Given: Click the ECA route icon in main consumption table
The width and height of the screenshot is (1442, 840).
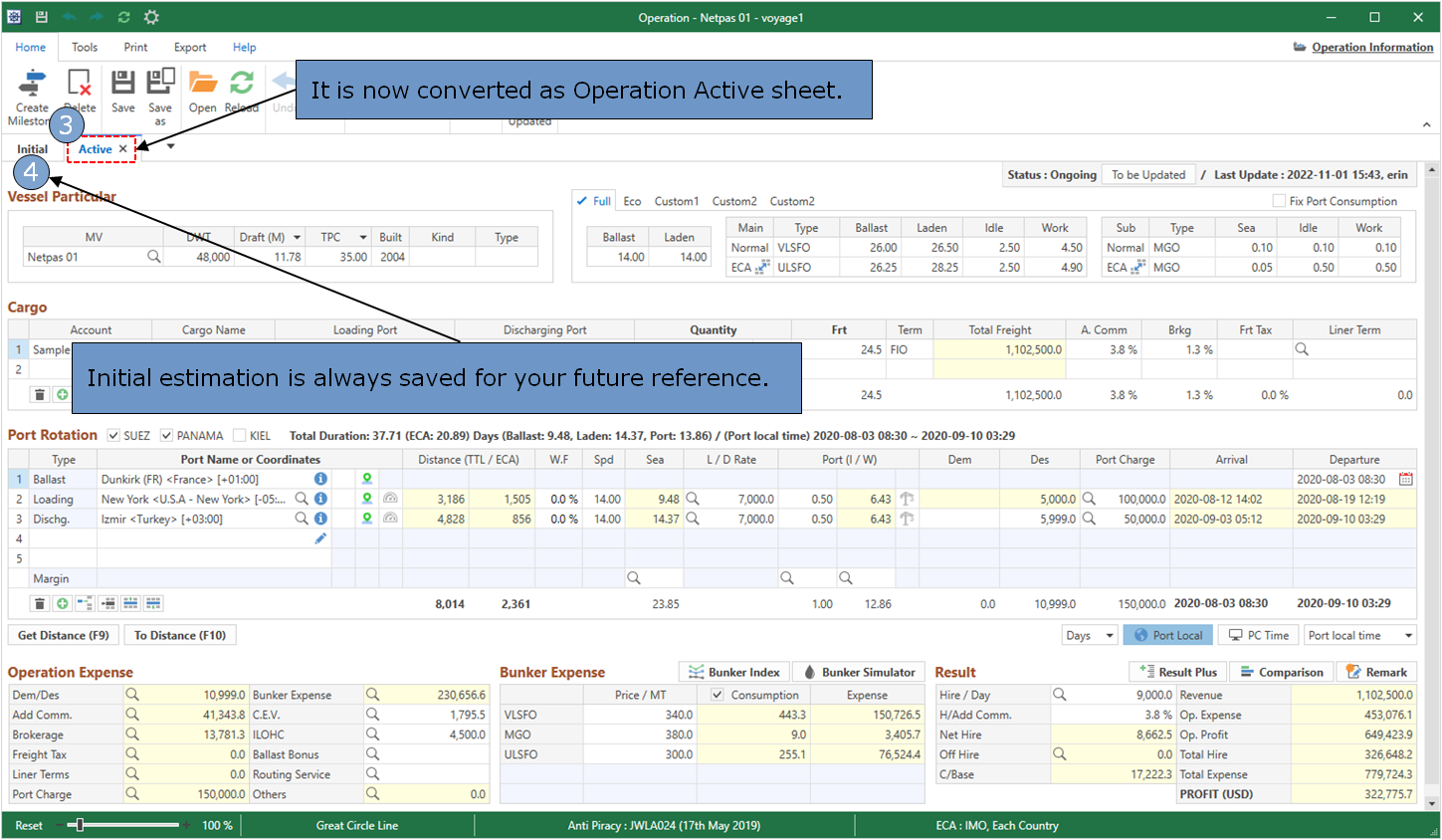Looking at the screenshot, I should click(763, 267).
